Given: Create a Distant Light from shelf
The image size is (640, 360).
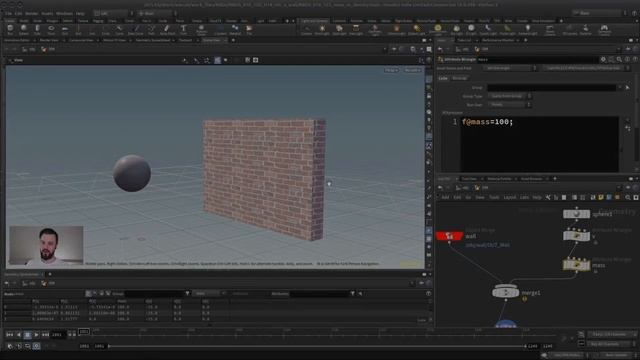Looking at the screenshot, I should tap(416, 29).
